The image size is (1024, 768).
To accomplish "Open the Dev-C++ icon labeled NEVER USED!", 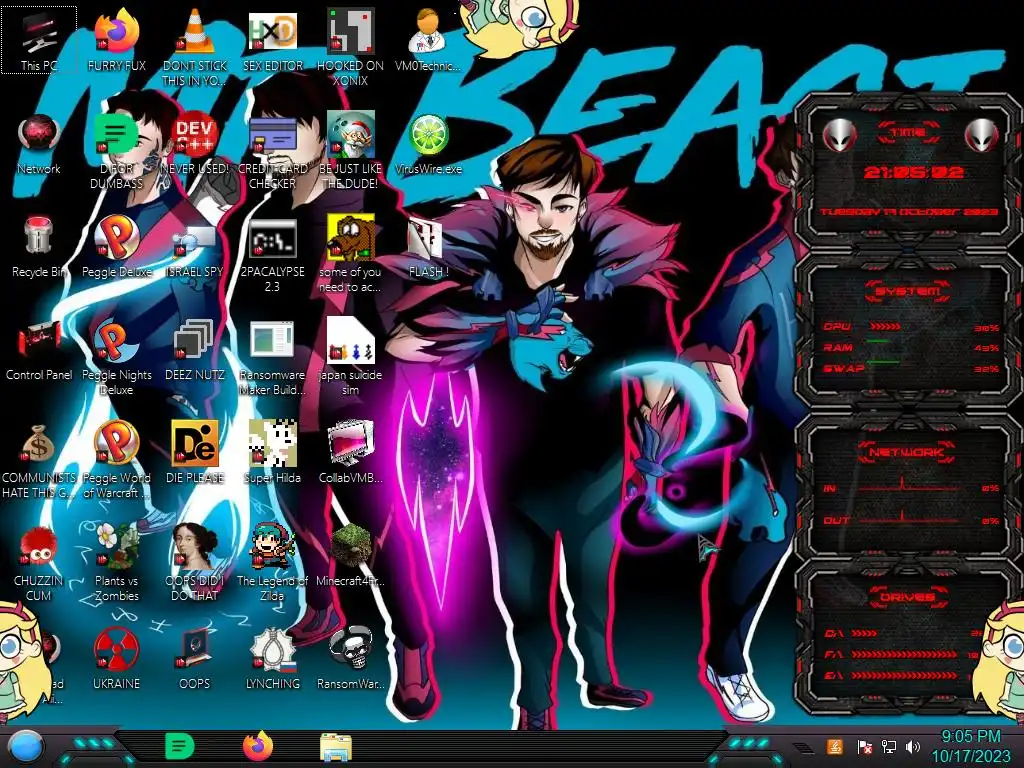I will pyautogui.click(x=195, y=144).
